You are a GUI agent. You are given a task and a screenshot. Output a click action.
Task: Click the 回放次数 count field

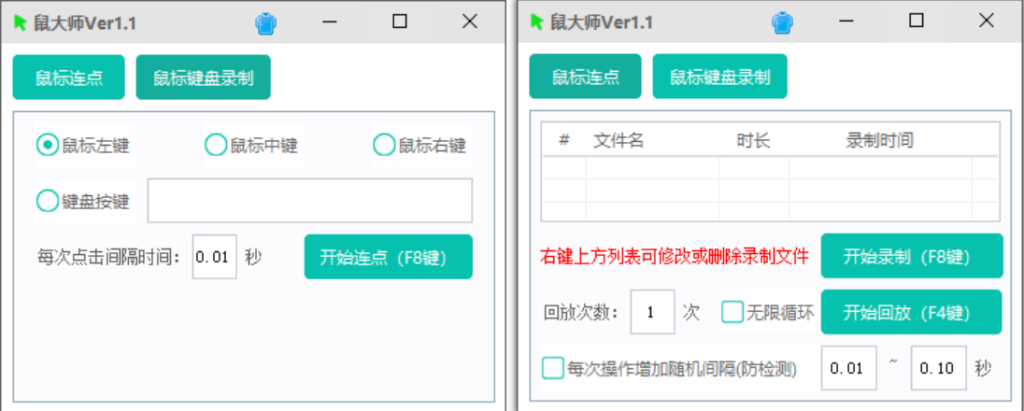point(652,312)
